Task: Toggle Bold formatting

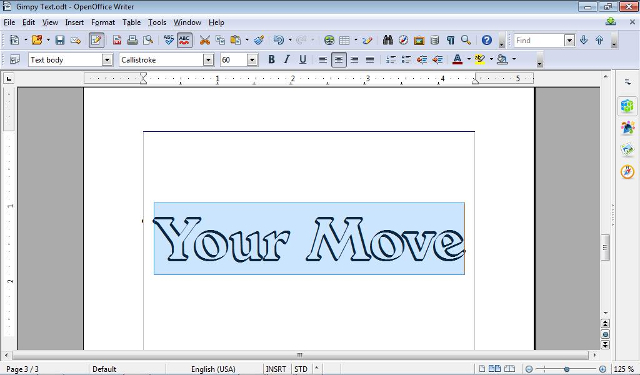Action: point(271,60)
